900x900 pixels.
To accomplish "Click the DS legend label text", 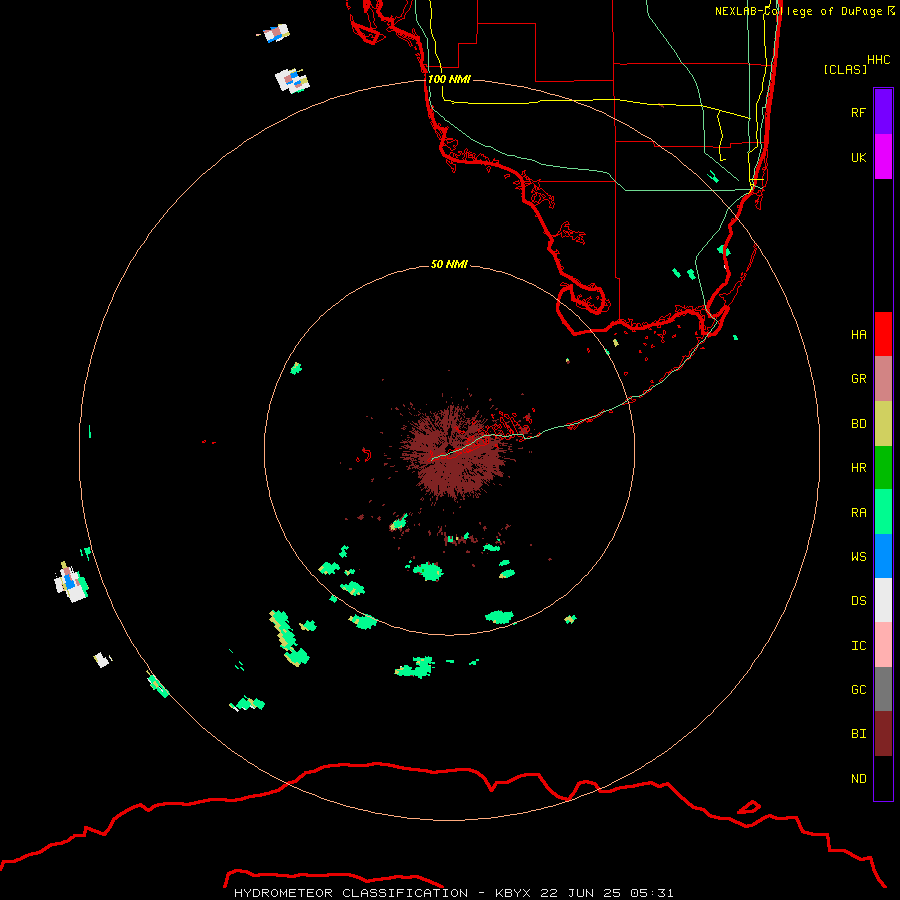I will point(859,600).
